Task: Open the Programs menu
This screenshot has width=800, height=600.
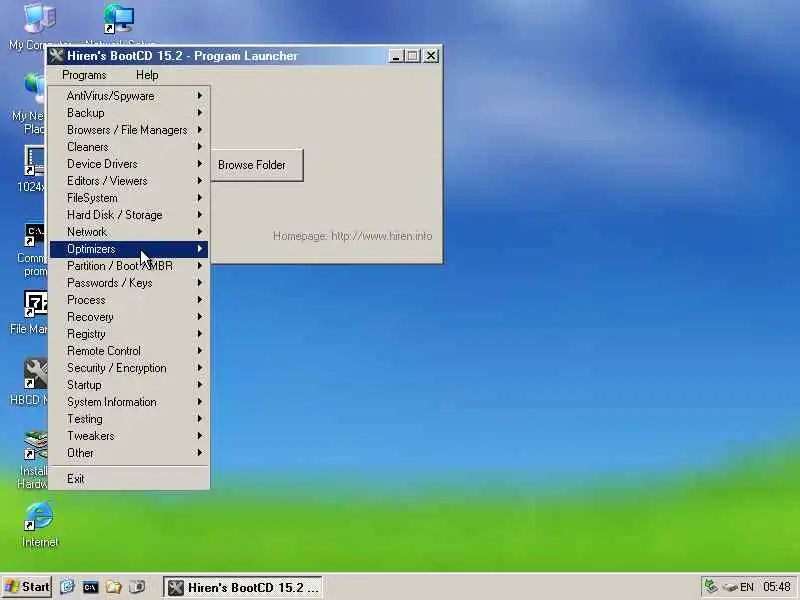Action: 84,75
